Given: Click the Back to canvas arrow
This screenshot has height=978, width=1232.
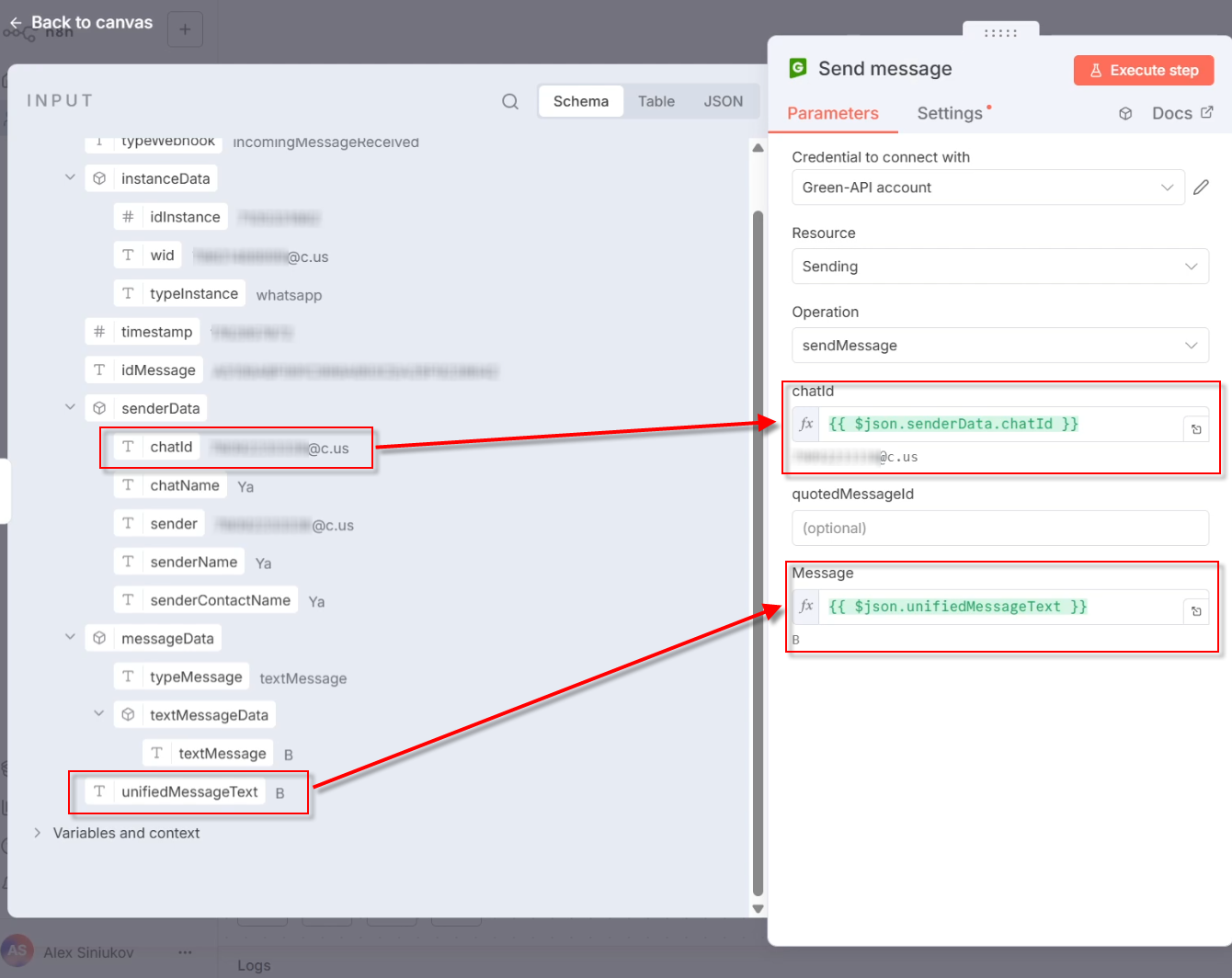Looking at the screenshot, I should (16, 23).
